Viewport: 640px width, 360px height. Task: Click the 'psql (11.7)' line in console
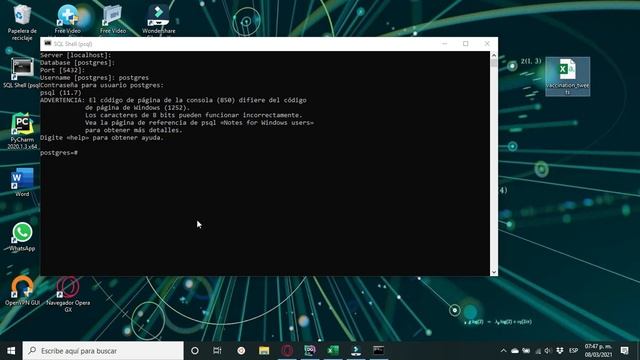pos(61,93)
